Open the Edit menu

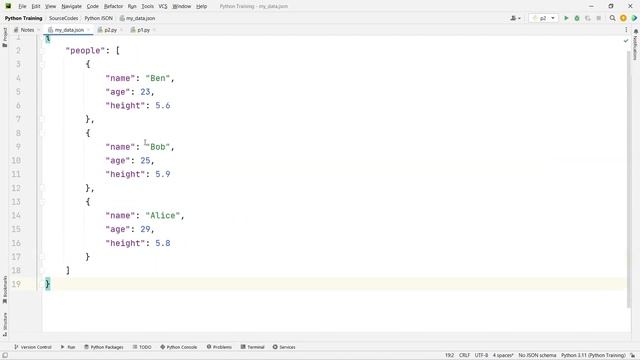(36, 6)
